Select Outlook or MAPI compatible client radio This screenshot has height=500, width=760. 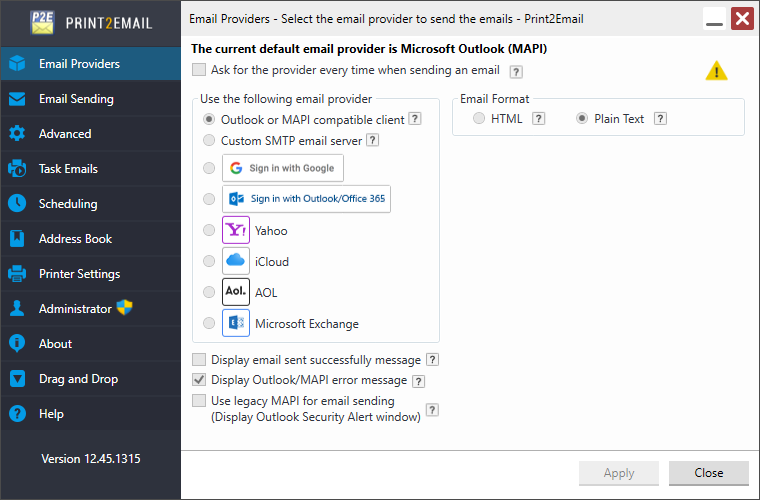[x=209, y=119]
